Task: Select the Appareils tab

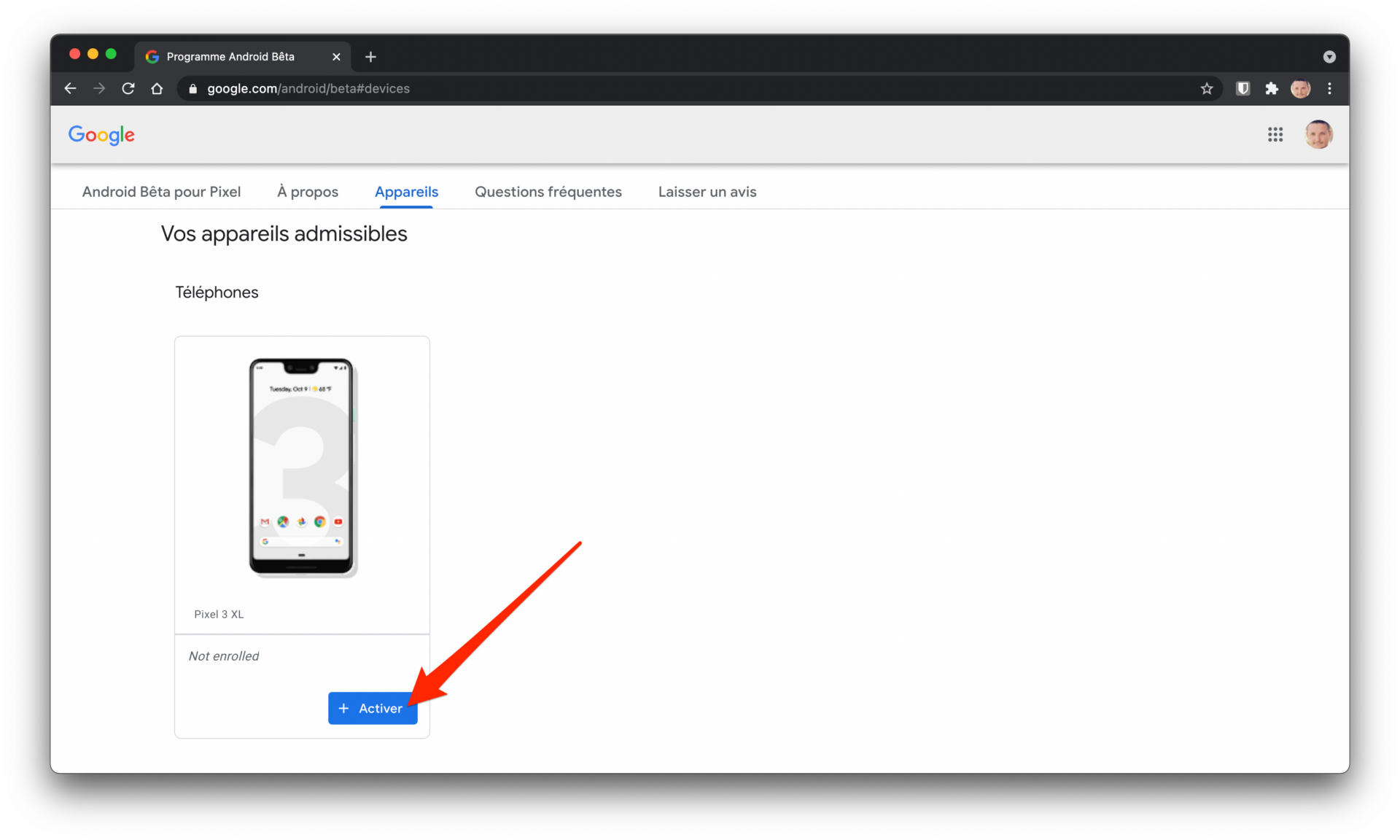Action: coord(406,192)
